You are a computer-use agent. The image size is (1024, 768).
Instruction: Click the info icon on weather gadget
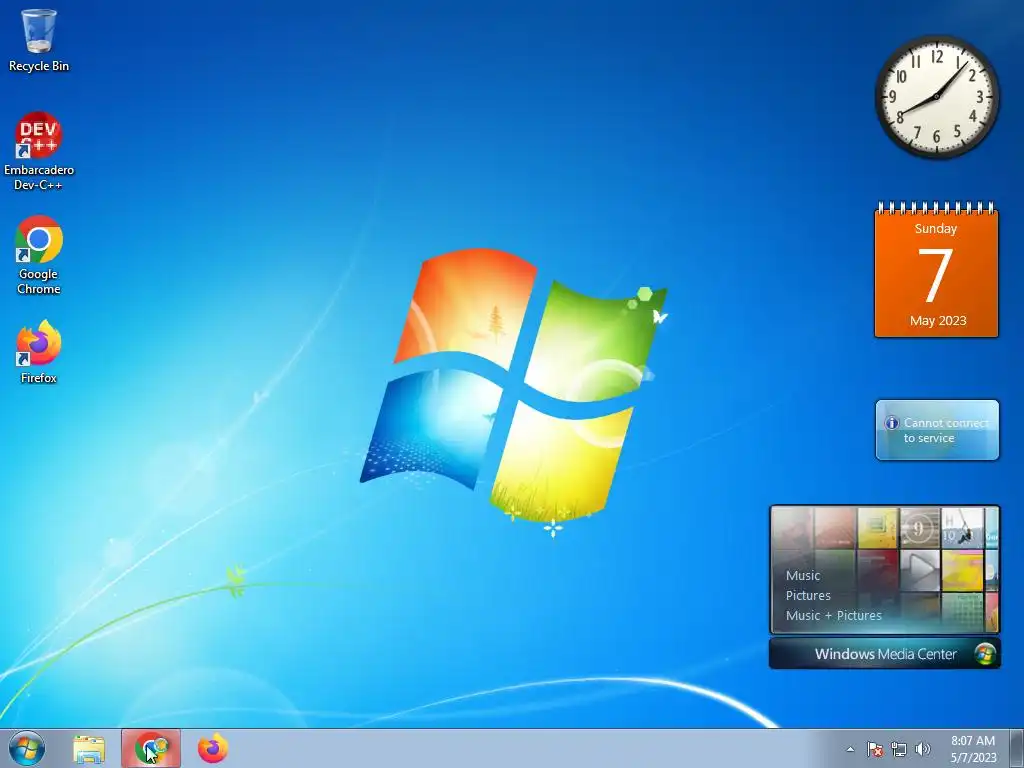[891, 423]
